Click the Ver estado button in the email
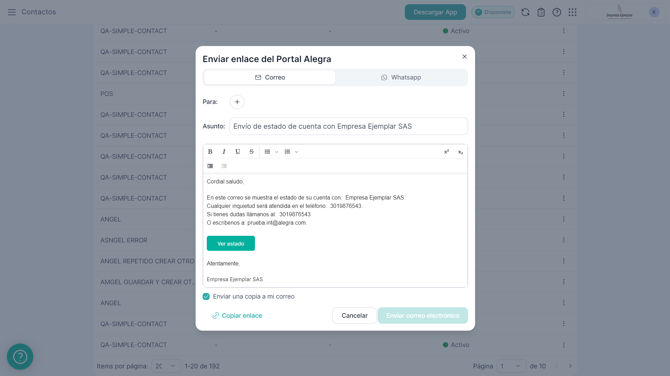The image size is (670, 376). click(x=231, y=244)
